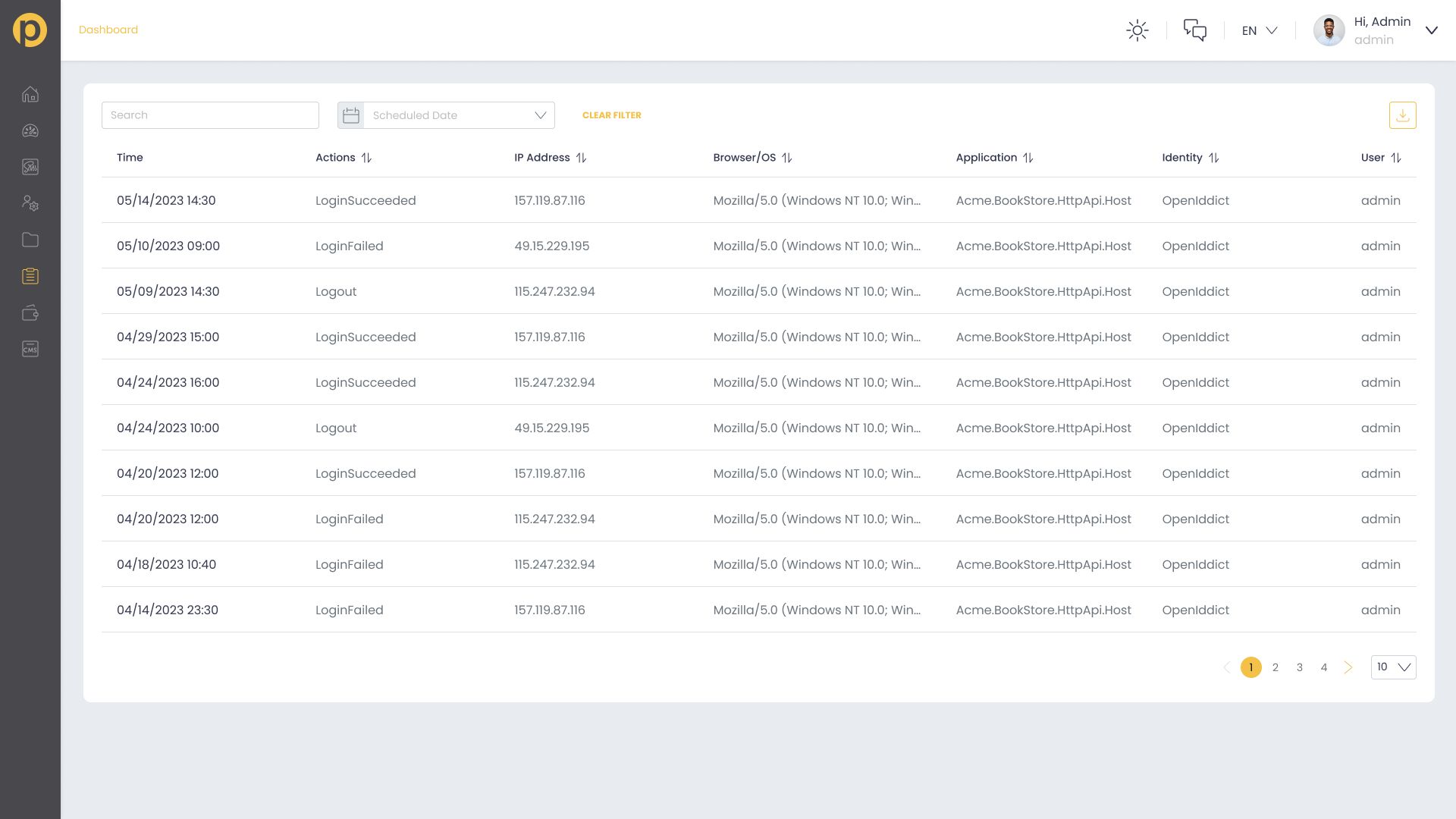Expand the Admin user profile menu

tap(1431, 30)
